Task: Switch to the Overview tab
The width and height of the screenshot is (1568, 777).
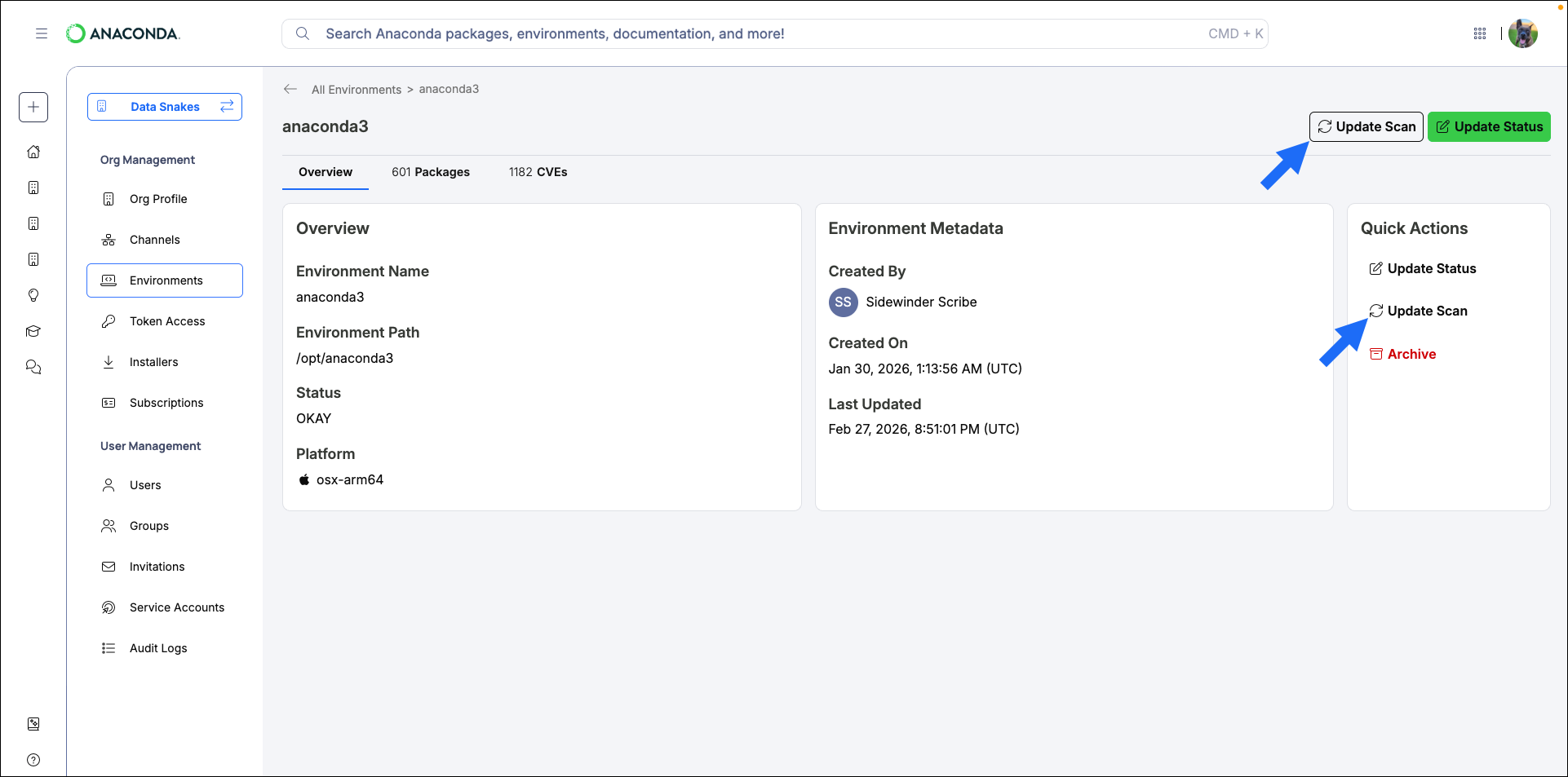Action: (x=326, y=172)
